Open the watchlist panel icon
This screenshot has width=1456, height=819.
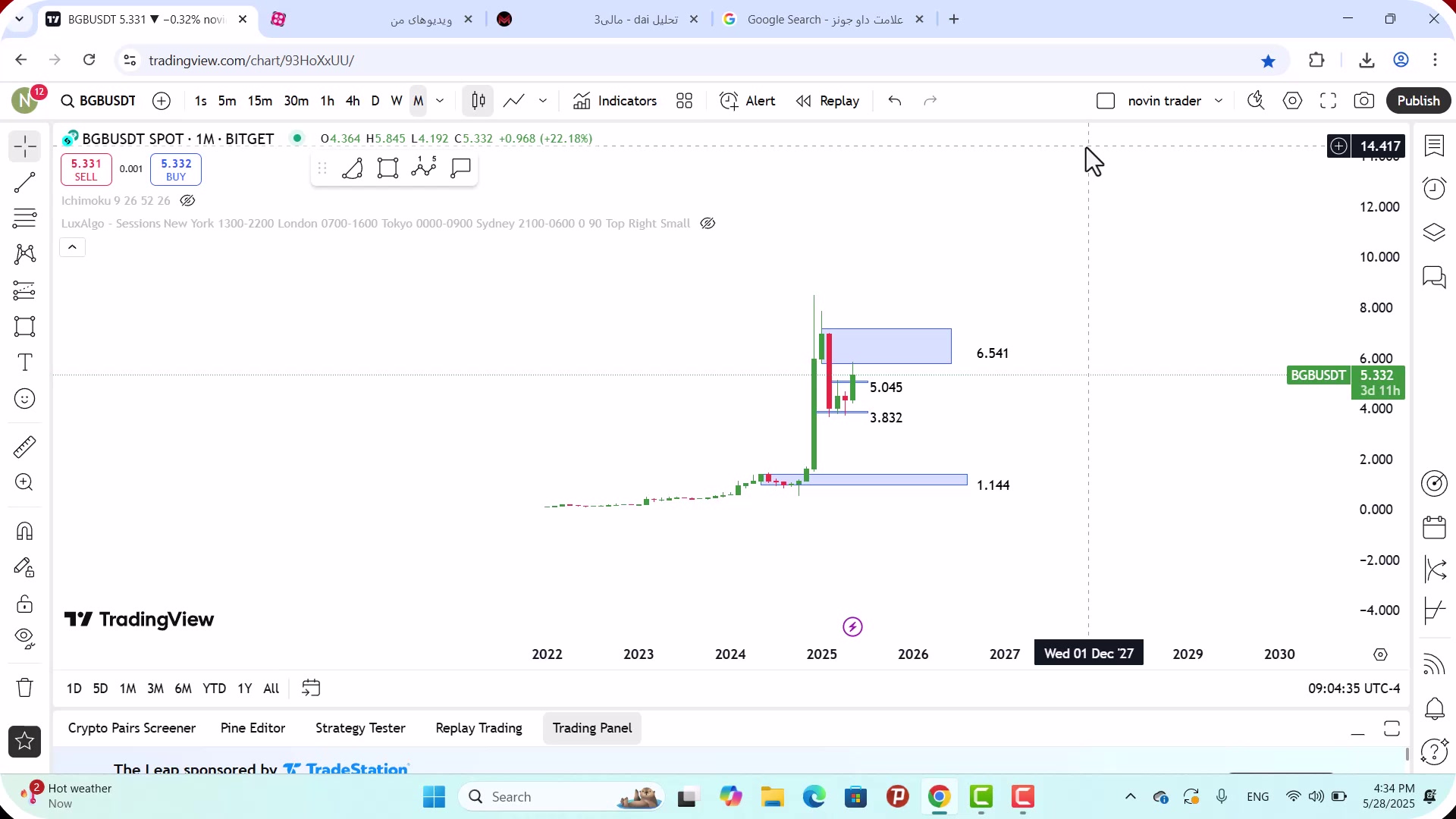[1434, 146]
